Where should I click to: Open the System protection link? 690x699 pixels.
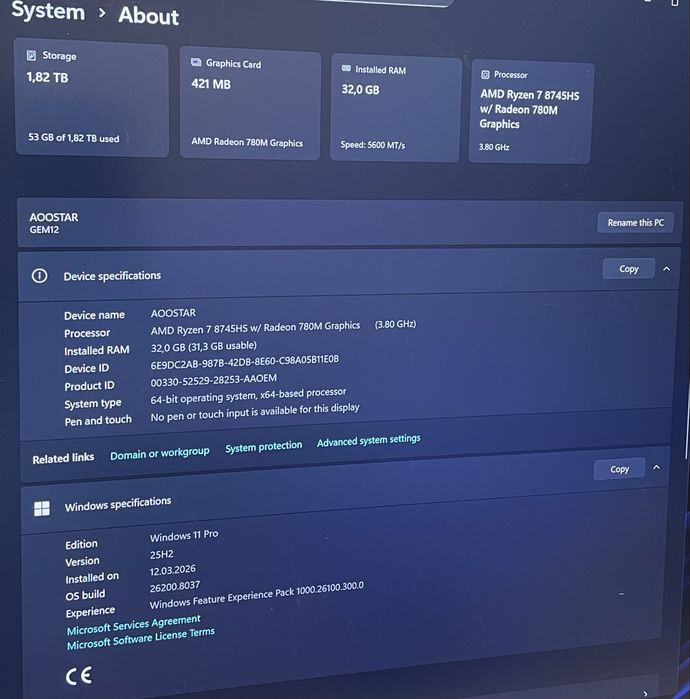(263, 447)
